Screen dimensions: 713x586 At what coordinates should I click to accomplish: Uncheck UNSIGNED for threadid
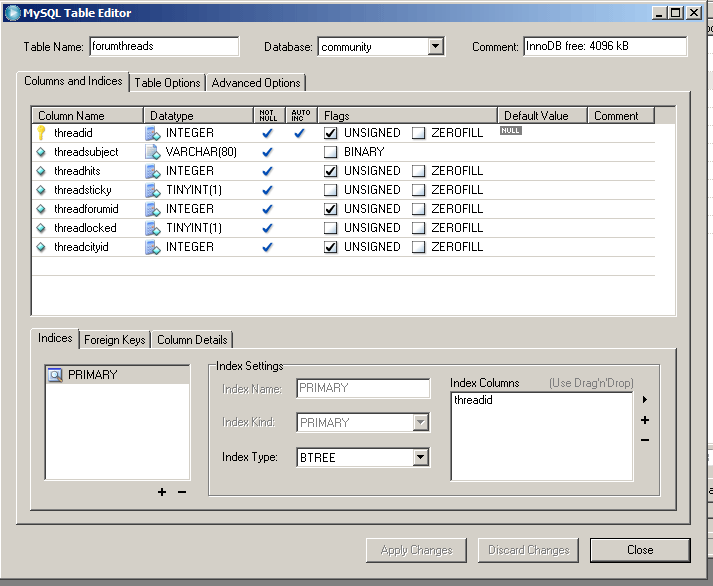[331, 133]
